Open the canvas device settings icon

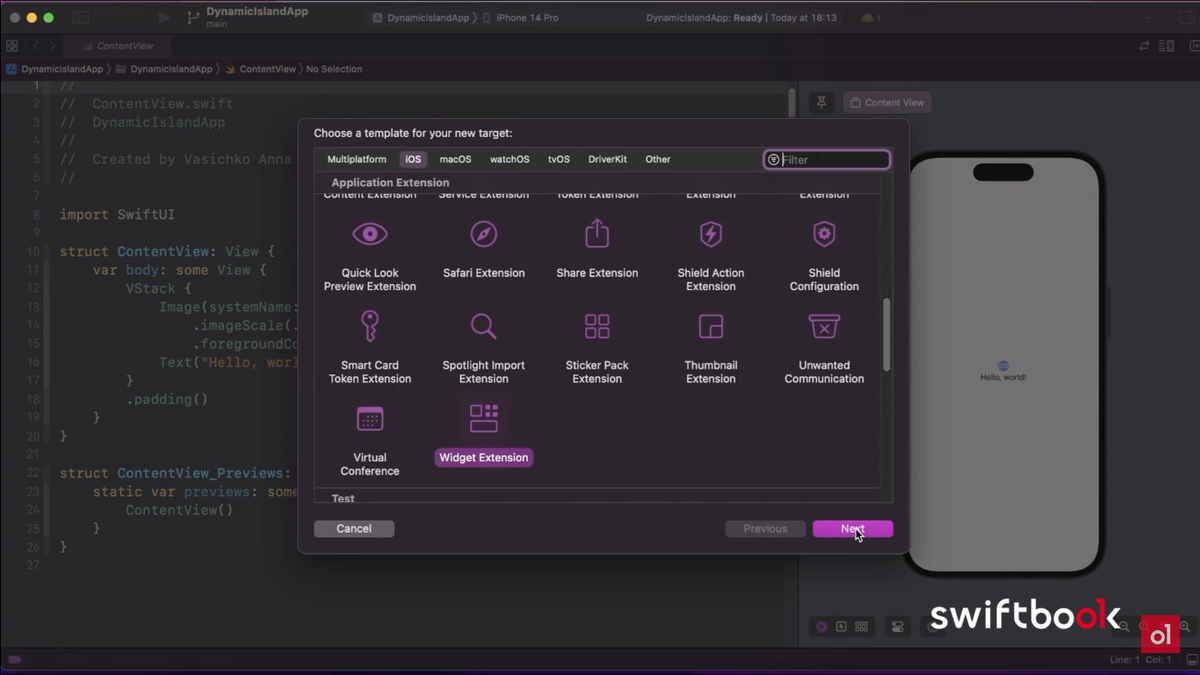(897, 627)
